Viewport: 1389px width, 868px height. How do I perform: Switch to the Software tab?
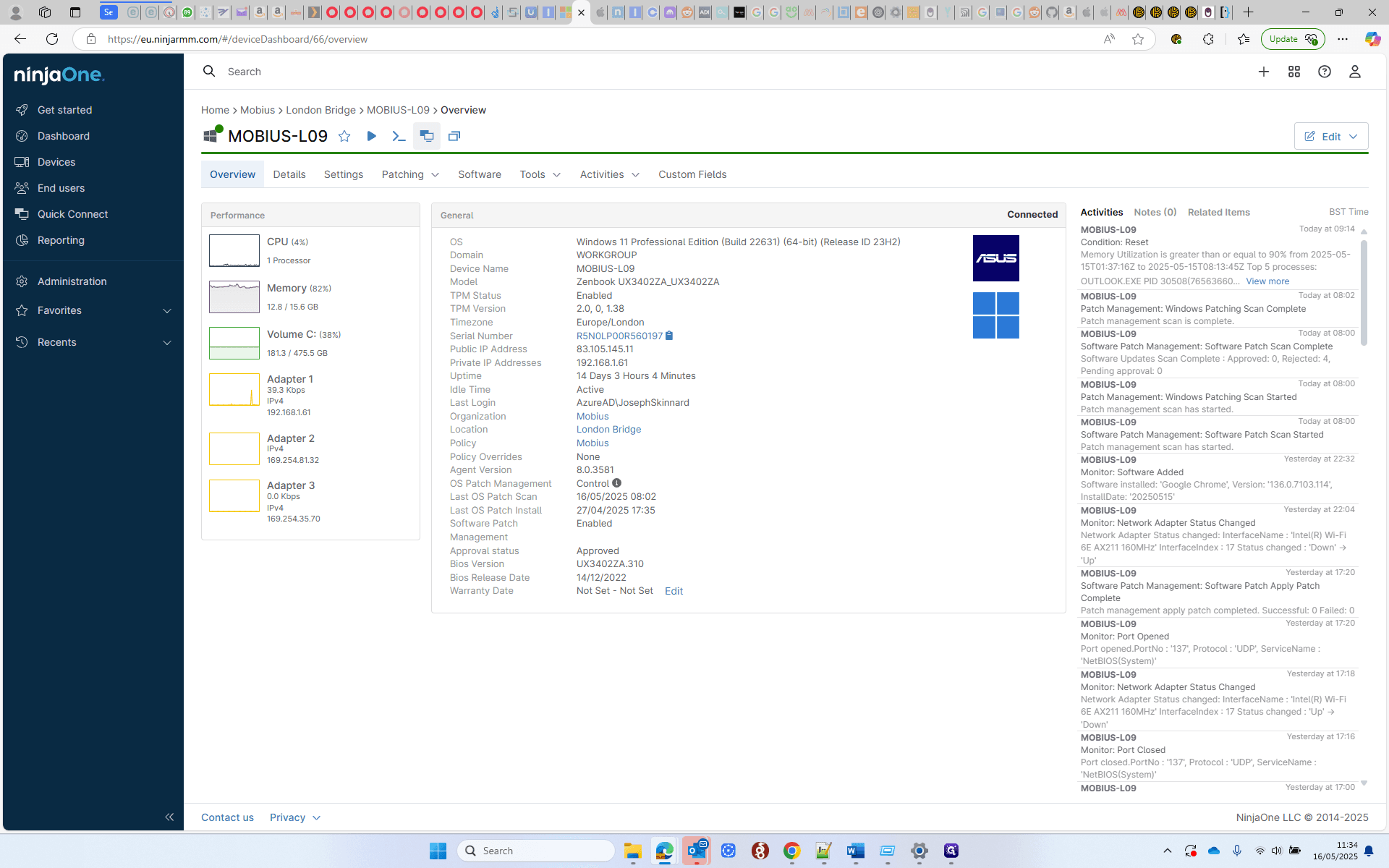(x=480, y=174)
